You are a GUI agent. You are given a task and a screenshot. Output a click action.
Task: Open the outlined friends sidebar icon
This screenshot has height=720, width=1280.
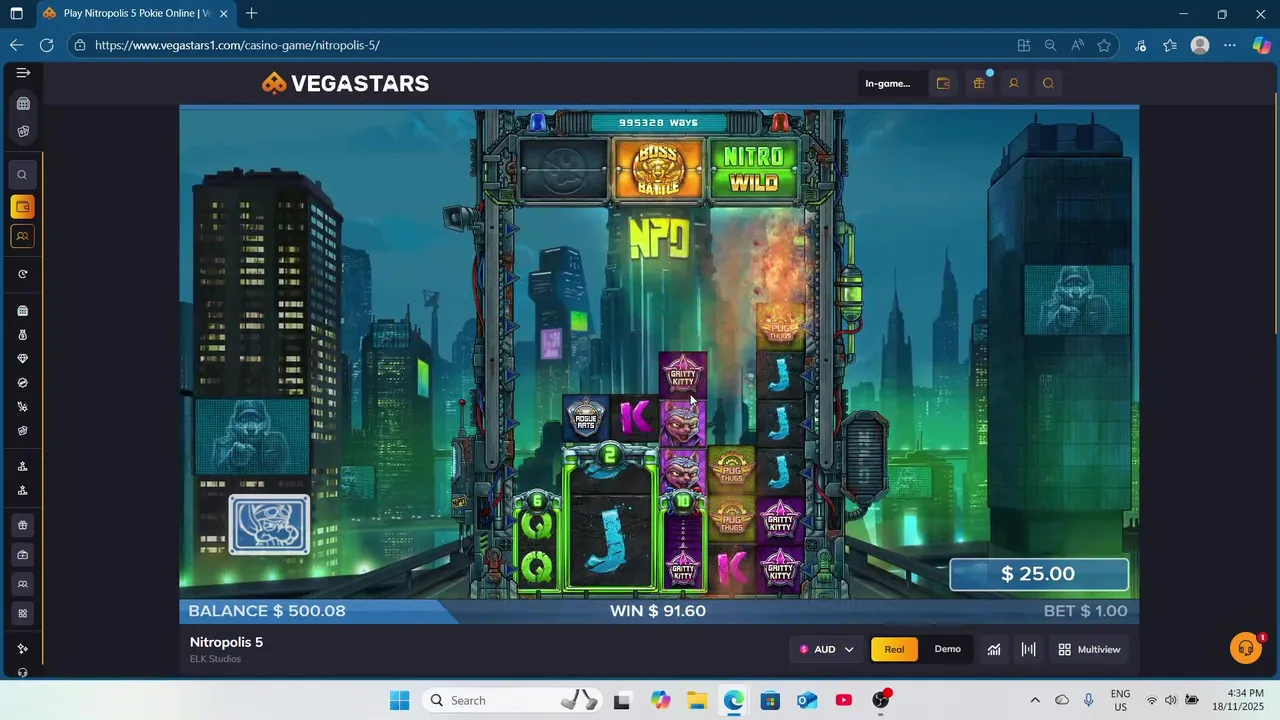click(22, 237)
